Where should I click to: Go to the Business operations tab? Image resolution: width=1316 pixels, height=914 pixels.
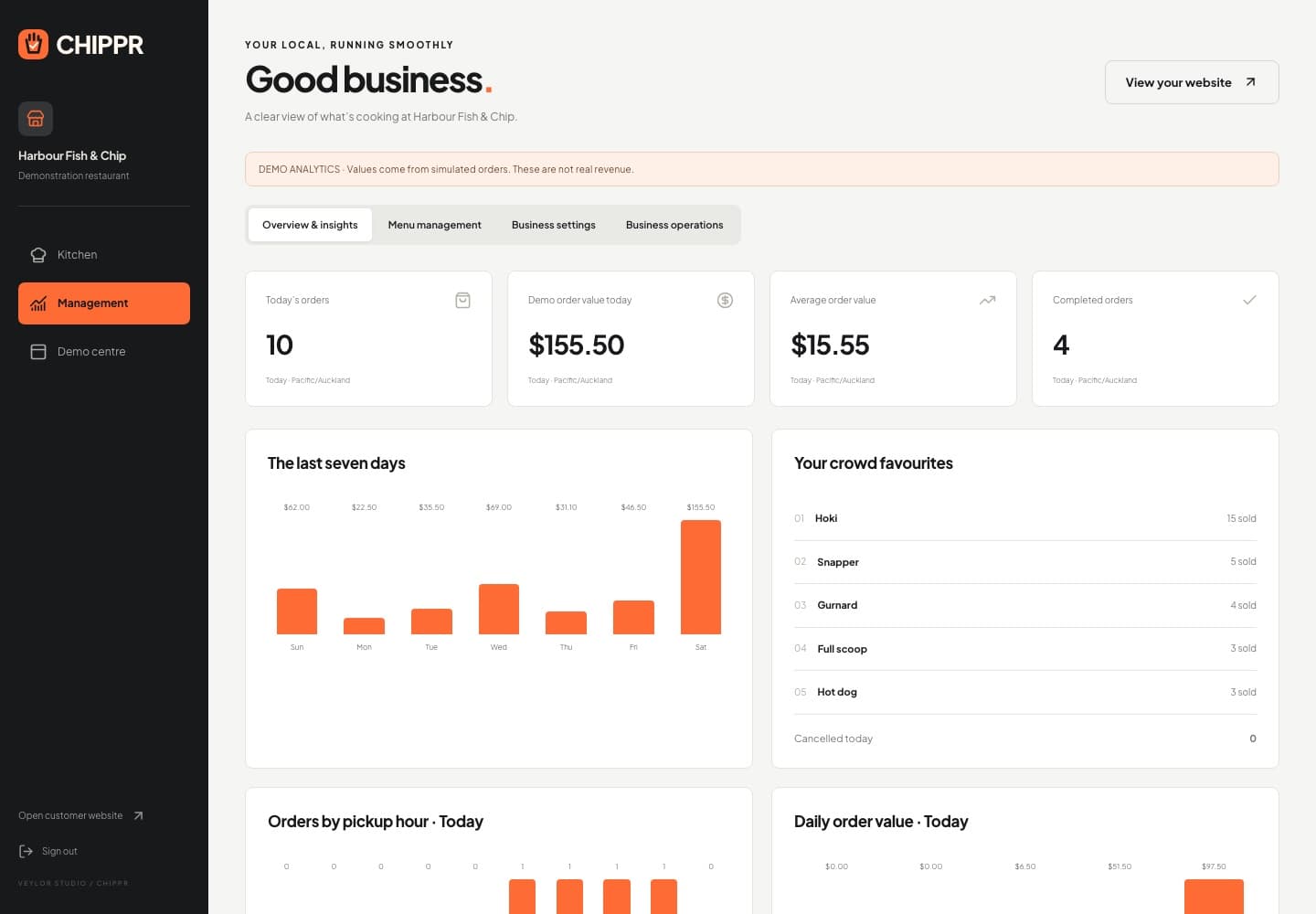(674, 225)
